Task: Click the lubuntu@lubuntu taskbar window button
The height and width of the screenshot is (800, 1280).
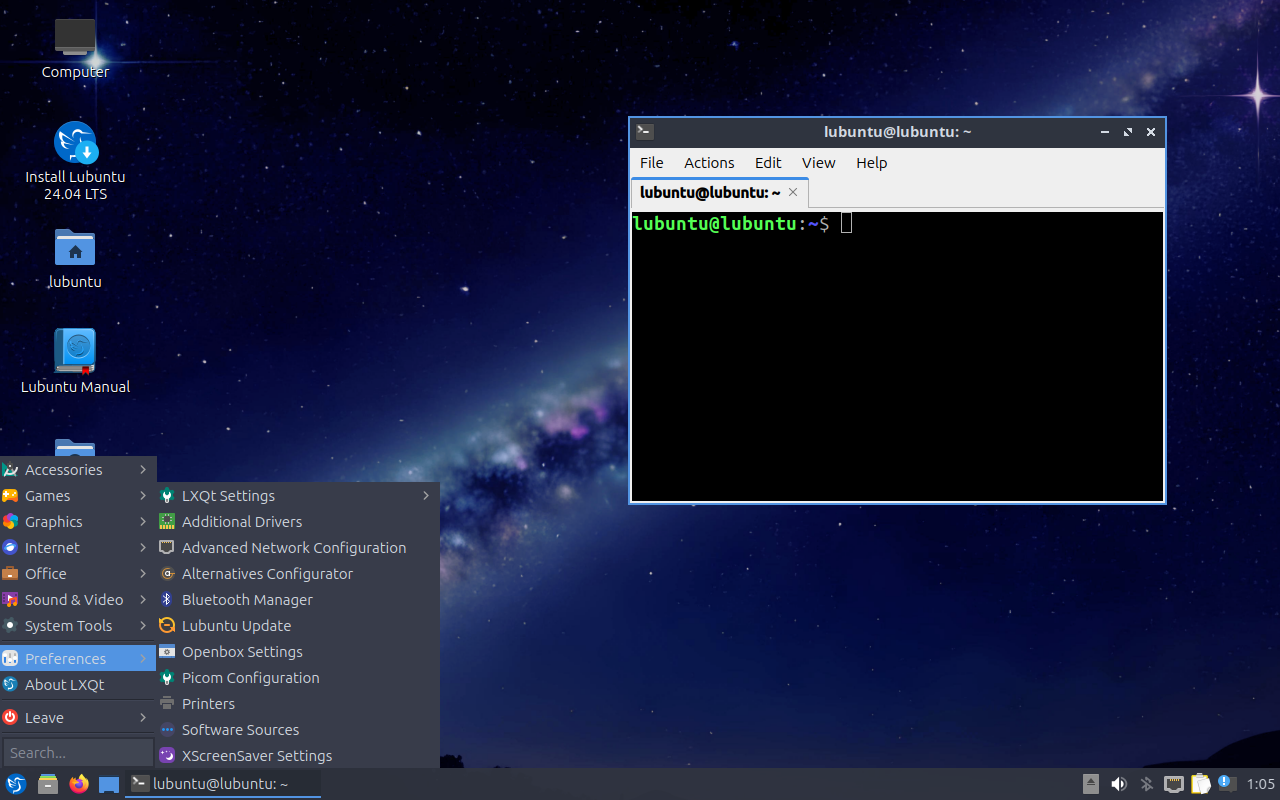Action: click(224, 784)
